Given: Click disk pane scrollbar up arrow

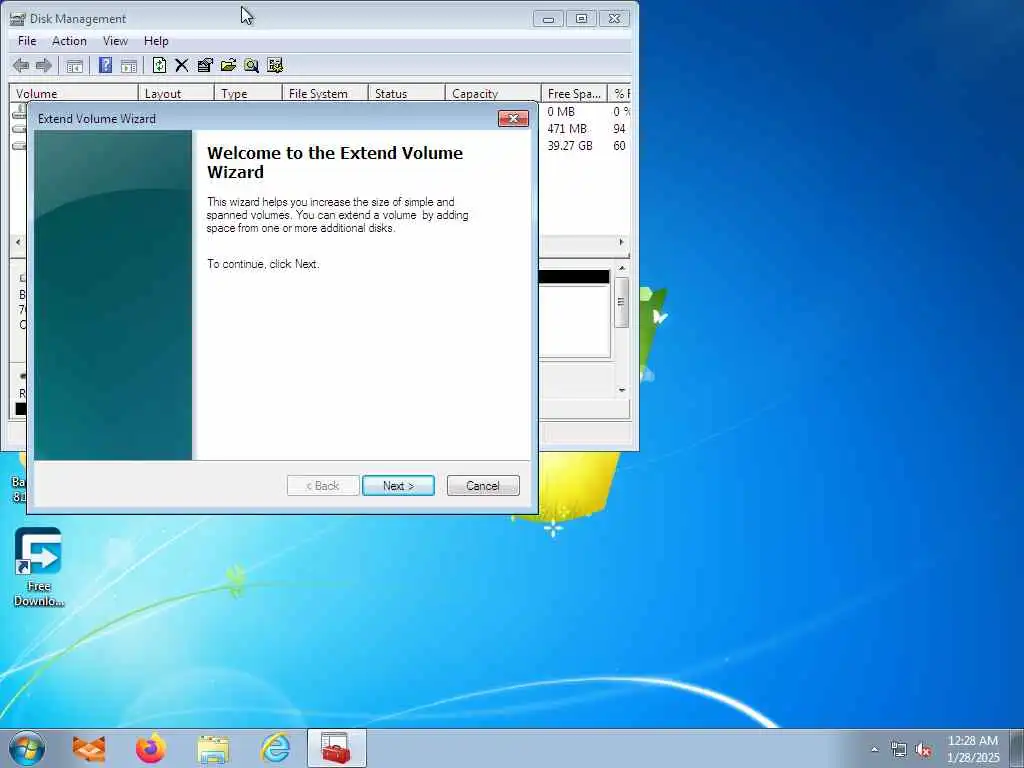Looking at the screenshot, I should tap(622, 268).
